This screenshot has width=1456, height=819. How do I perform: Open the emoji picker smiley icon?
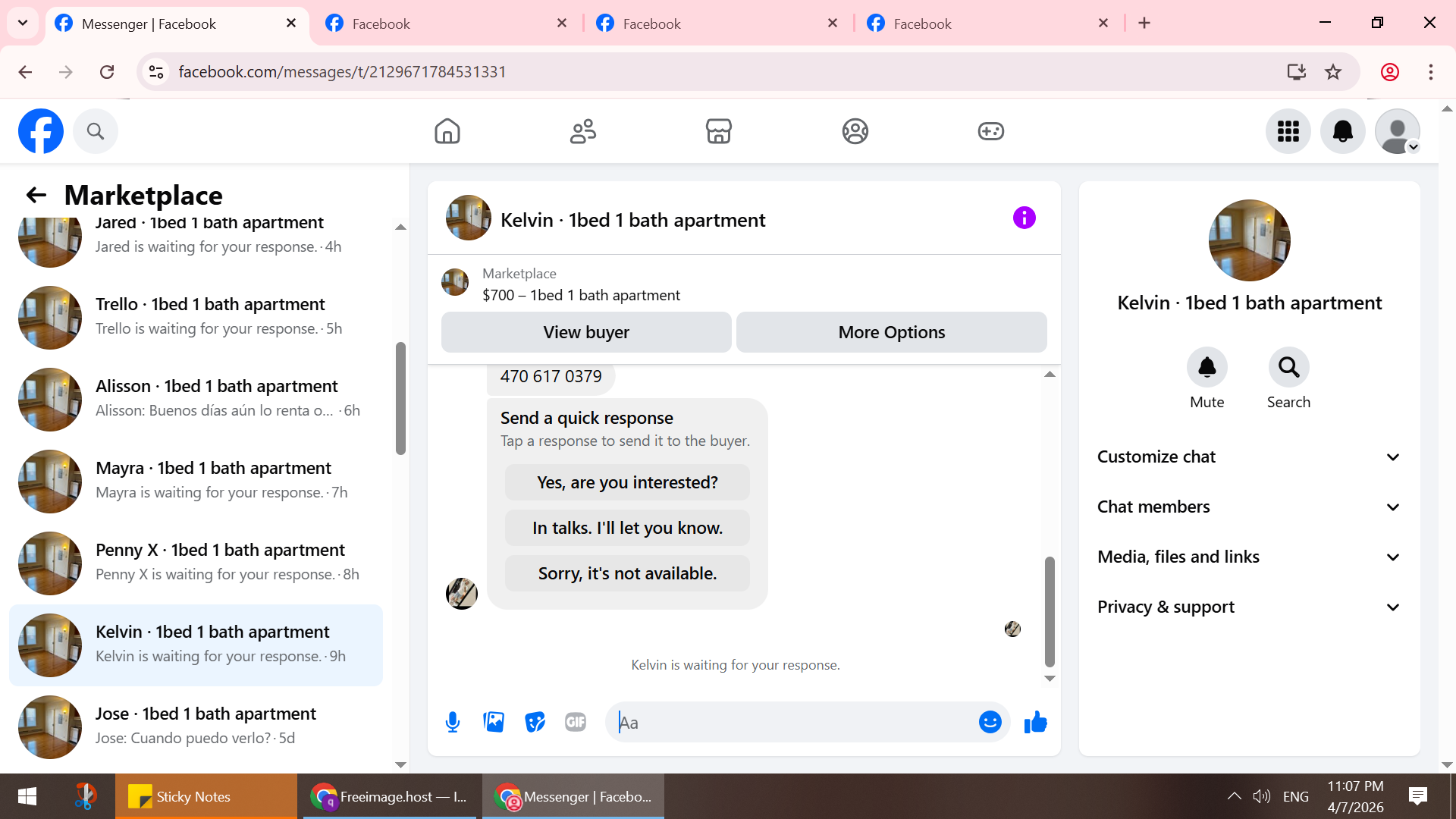pyautogui.click(x=990, y=722)
